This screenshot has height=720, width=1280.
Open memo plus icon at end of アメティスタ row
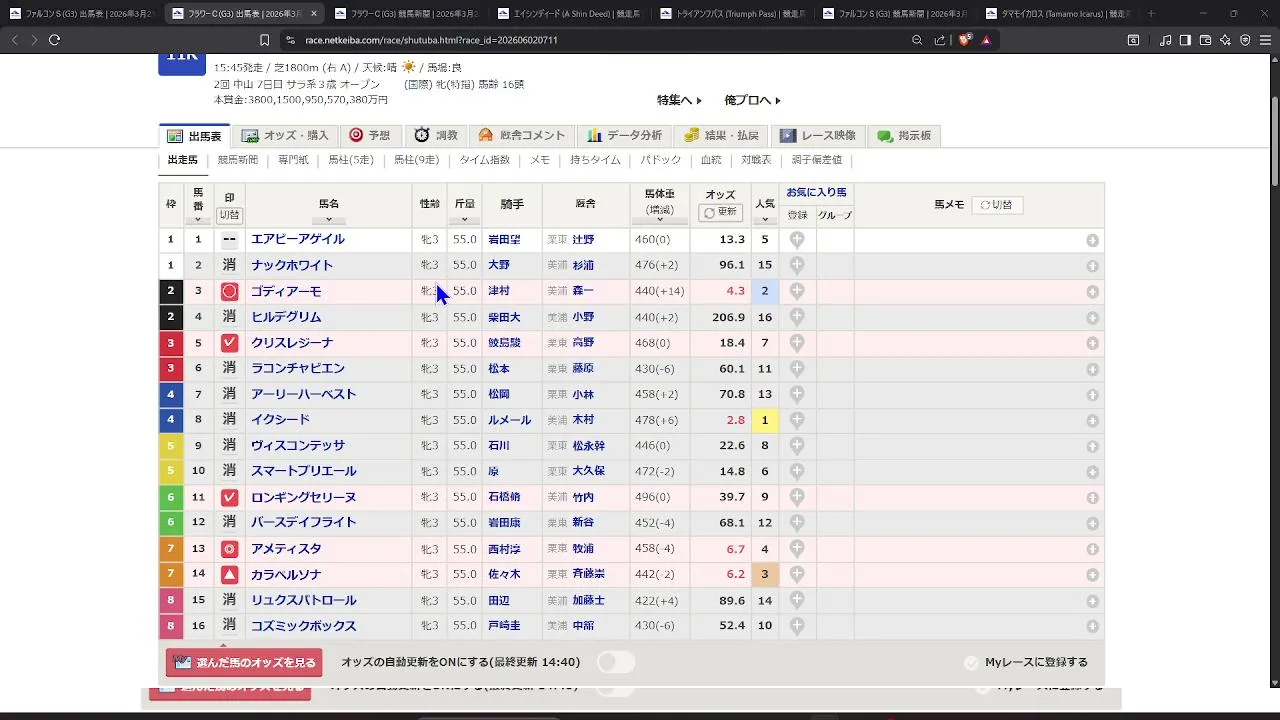click(x=1092, y=549)
